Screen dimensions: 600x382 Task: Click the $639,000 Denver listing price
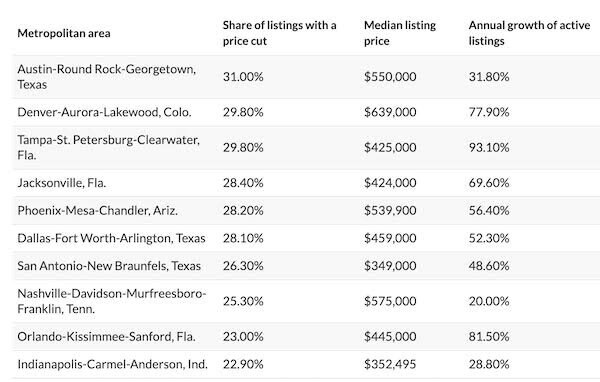[x=390, y=112]
